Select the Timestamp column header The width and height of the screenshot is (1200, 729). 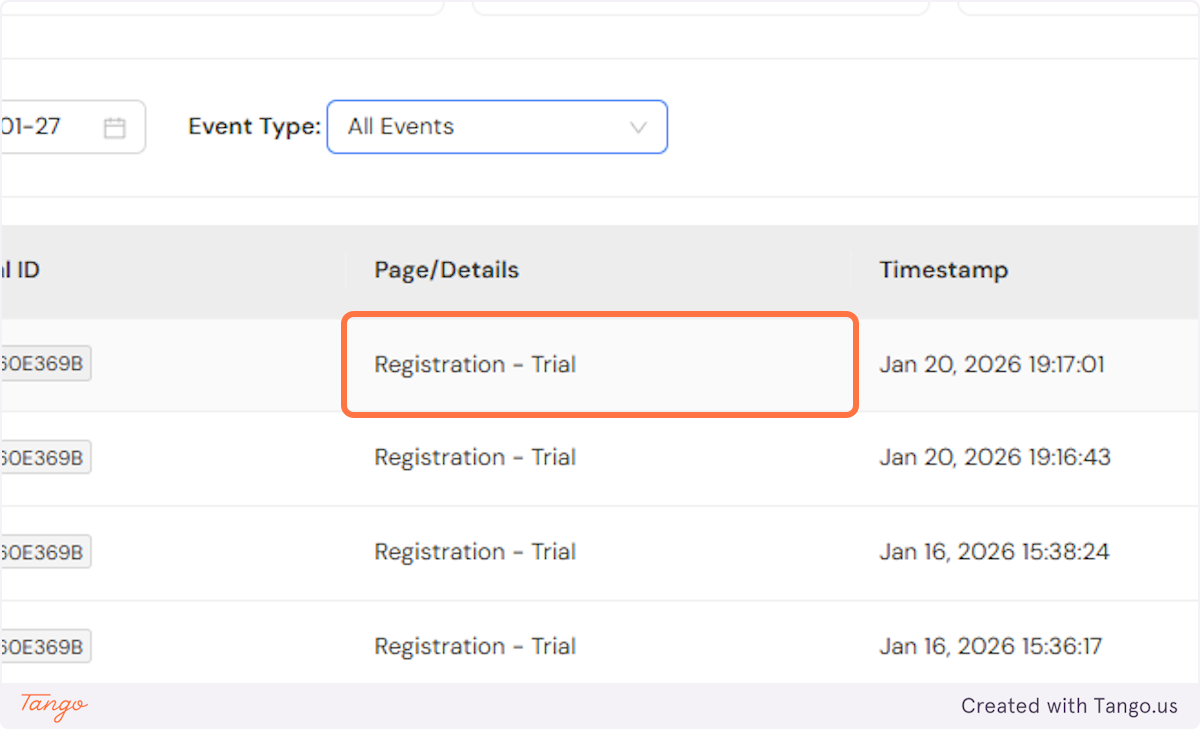click(x=943, y=270)
